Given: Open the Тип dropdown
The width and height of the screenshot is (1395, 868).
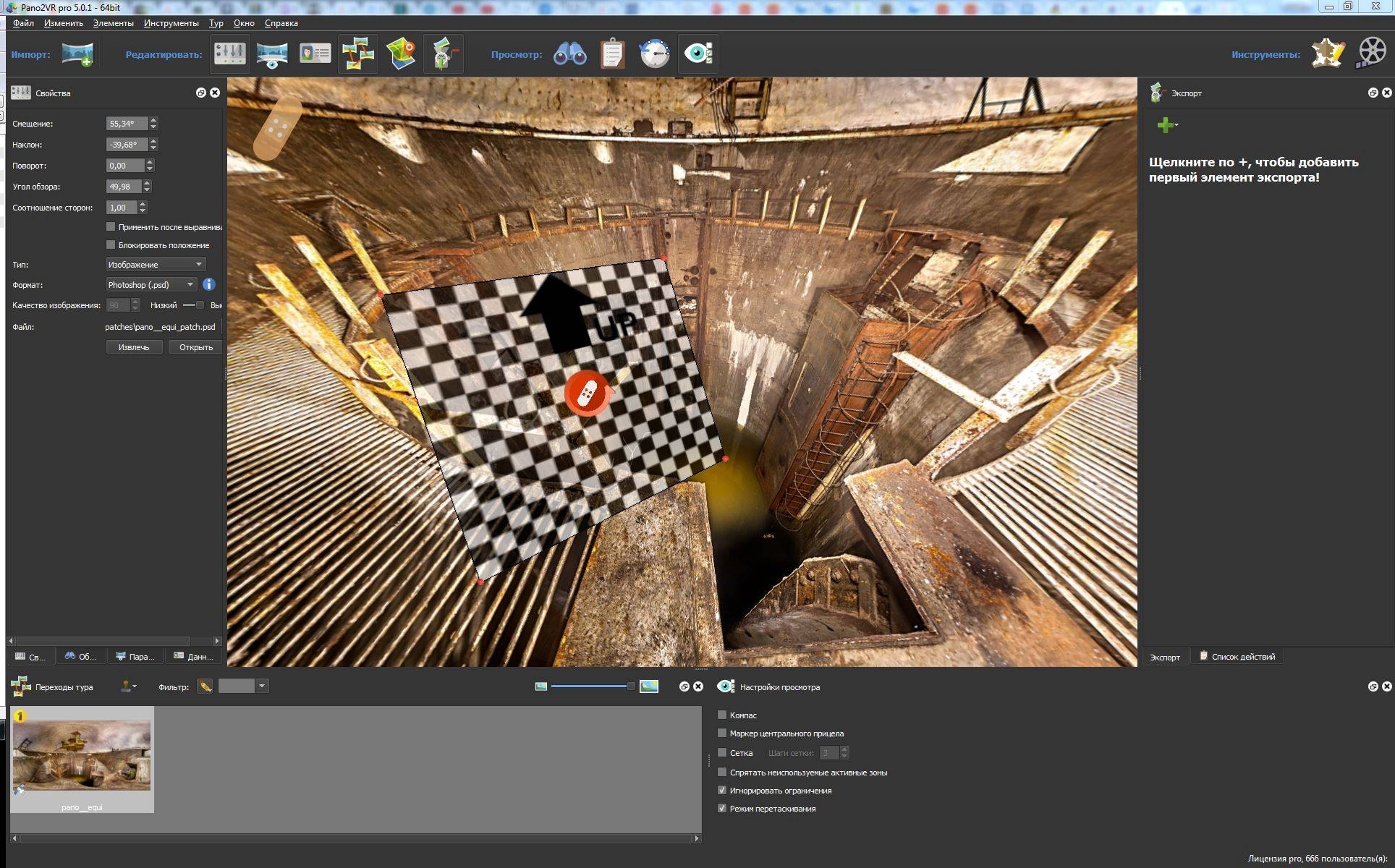Looking at the screenshot, I should click(156, 264).
